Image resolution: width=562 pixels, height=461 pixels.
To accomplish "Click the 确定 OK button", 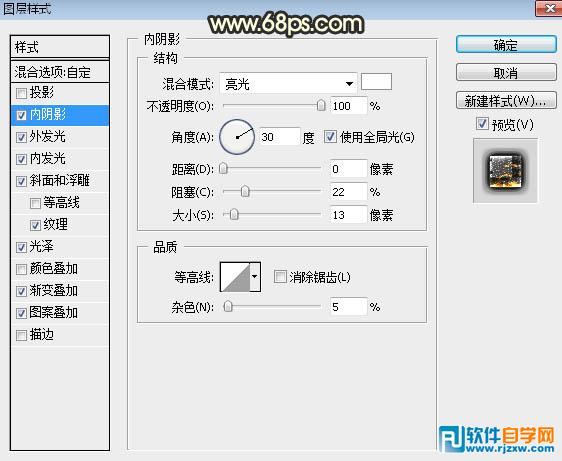I will click(x=506, y=45).
